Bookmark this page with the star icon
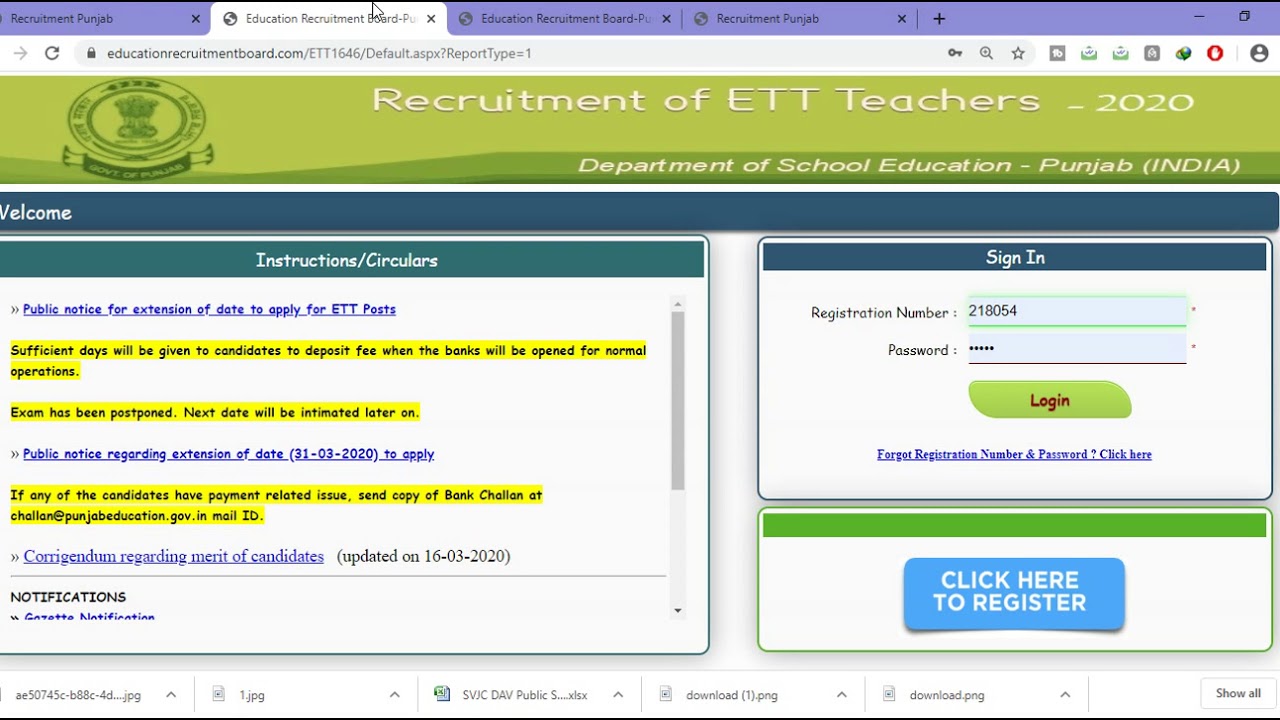 click(x=1018, y=53)
